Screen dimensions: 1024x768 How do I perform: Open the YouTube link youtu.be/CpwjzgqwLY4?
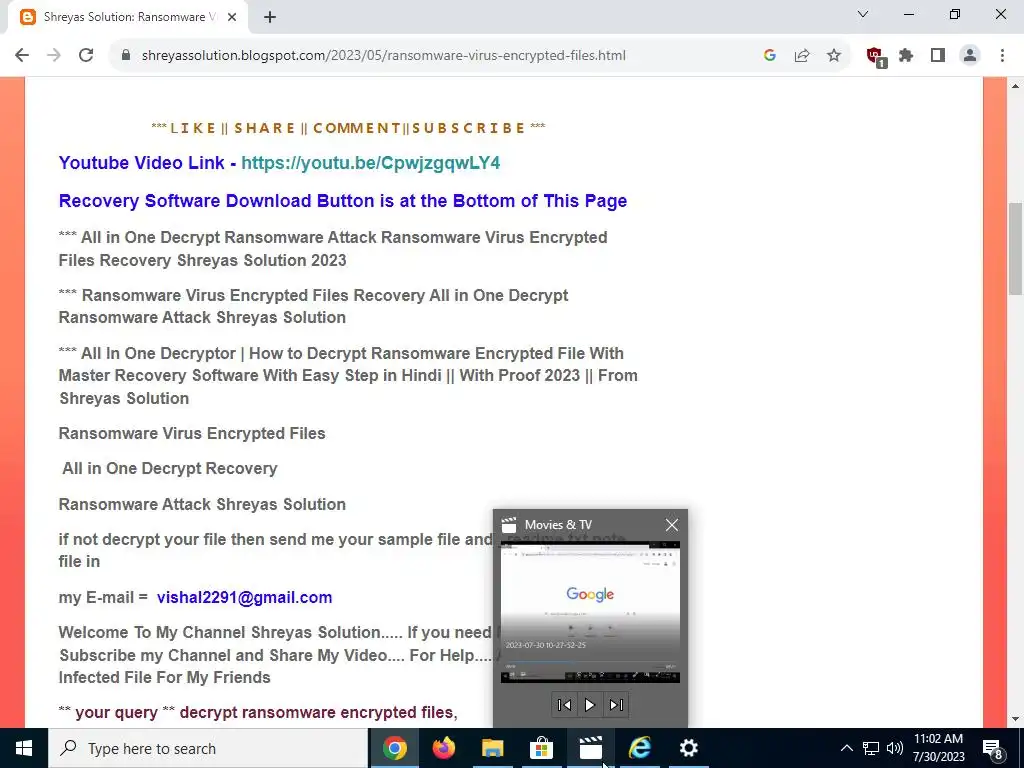pos(370,163)
